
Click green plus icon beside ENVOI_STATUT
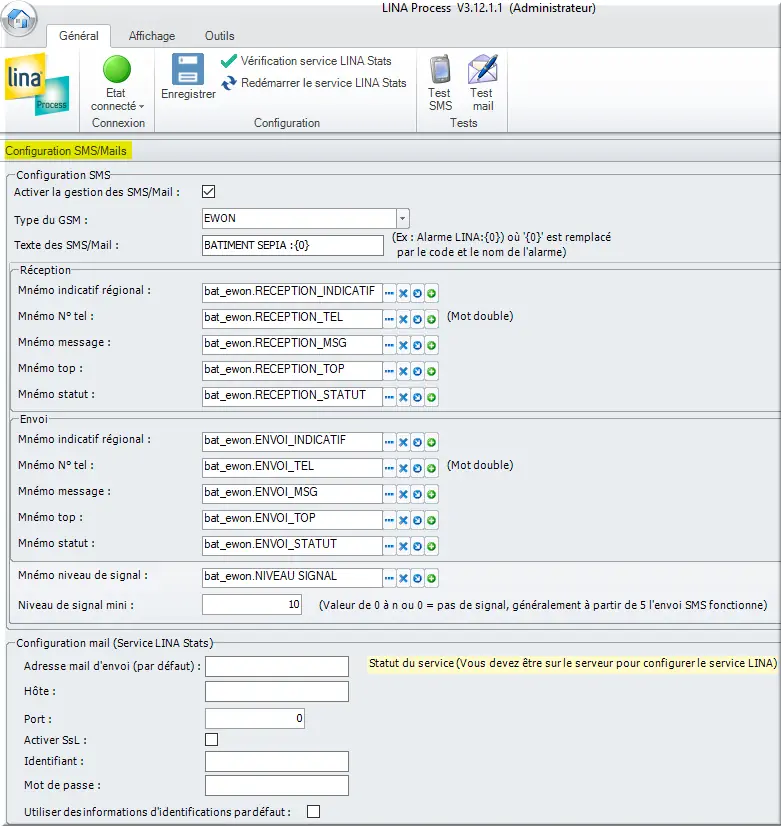coord(431,546)
